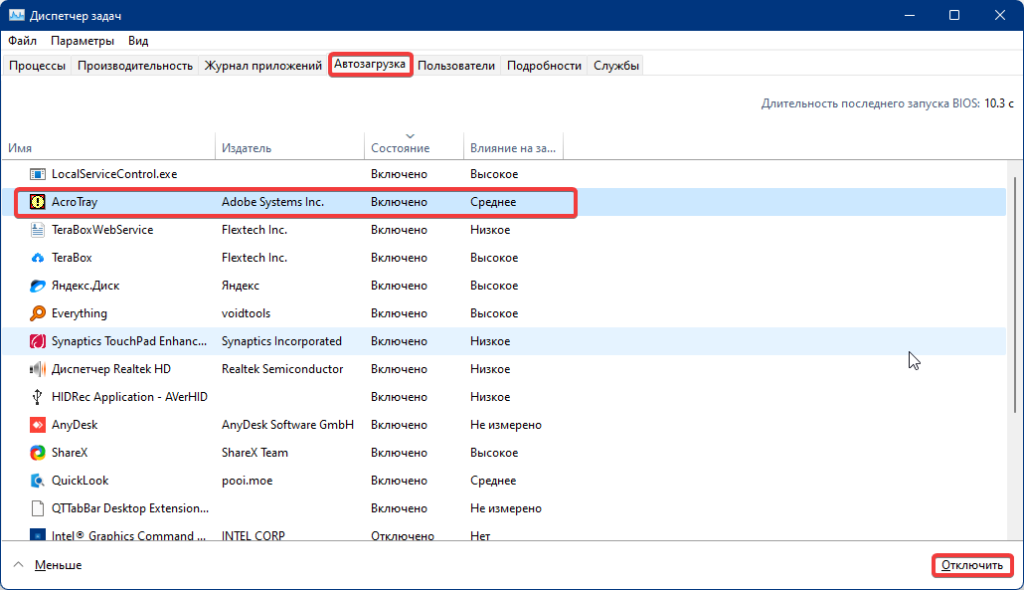This screenshot has height=590, width=1024.
Task: Select the Яндекс.Диск name text
Action: pyautogui.click(x=86, y=286)
